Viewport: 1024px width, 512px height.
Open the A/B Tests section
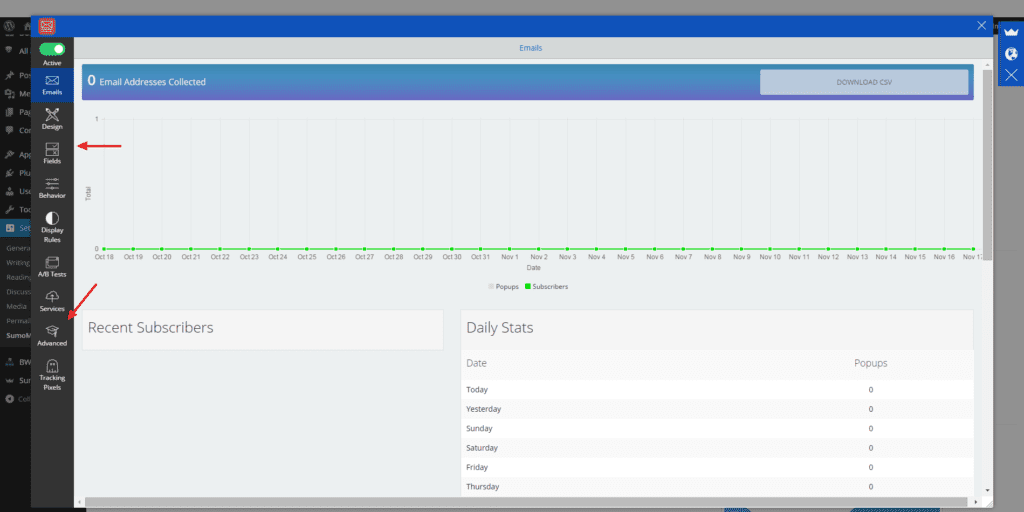[52, 266]
